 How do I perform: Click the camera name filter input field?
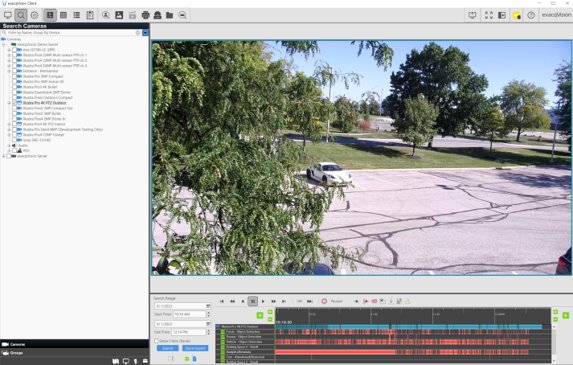[x=71, y=33]
